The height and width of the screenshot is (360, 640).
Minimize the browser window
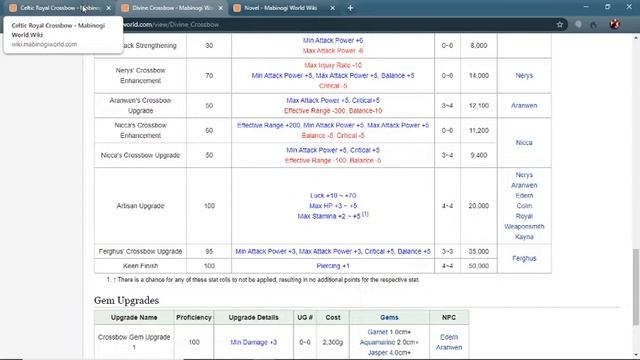tap(586, 7)
